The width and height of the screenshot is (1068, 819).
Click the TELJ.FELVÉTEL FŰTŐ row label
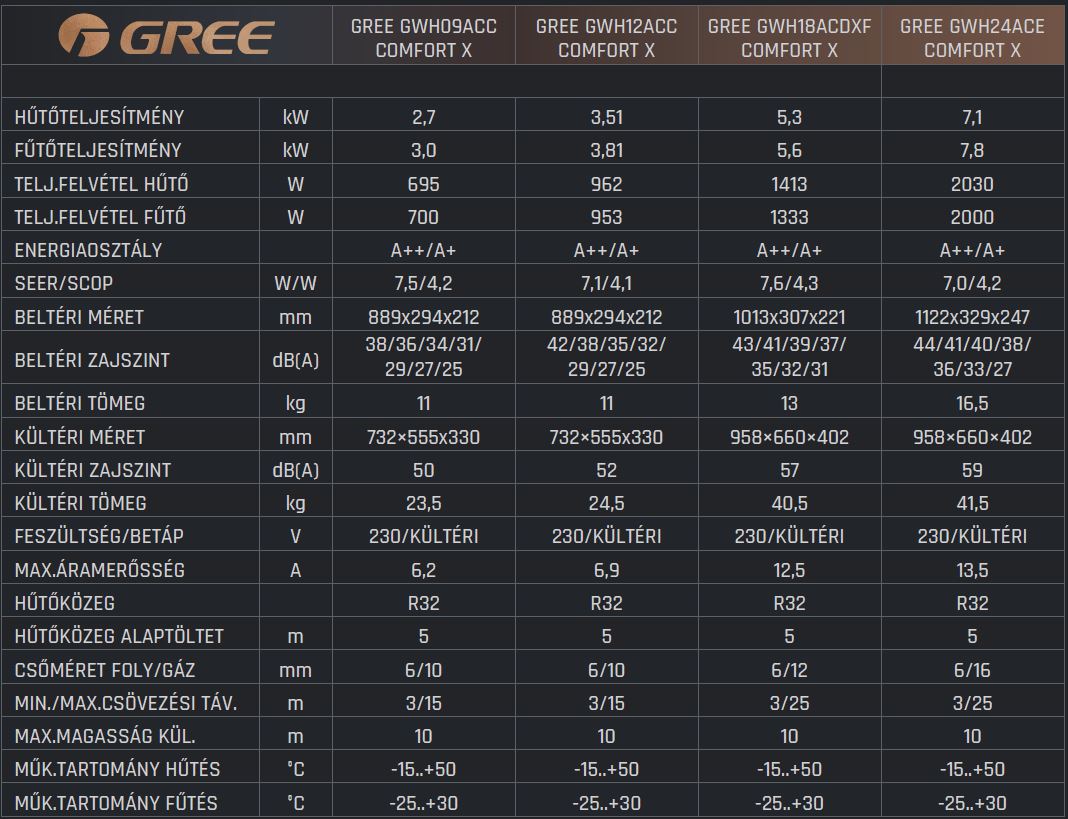point(100,217)
